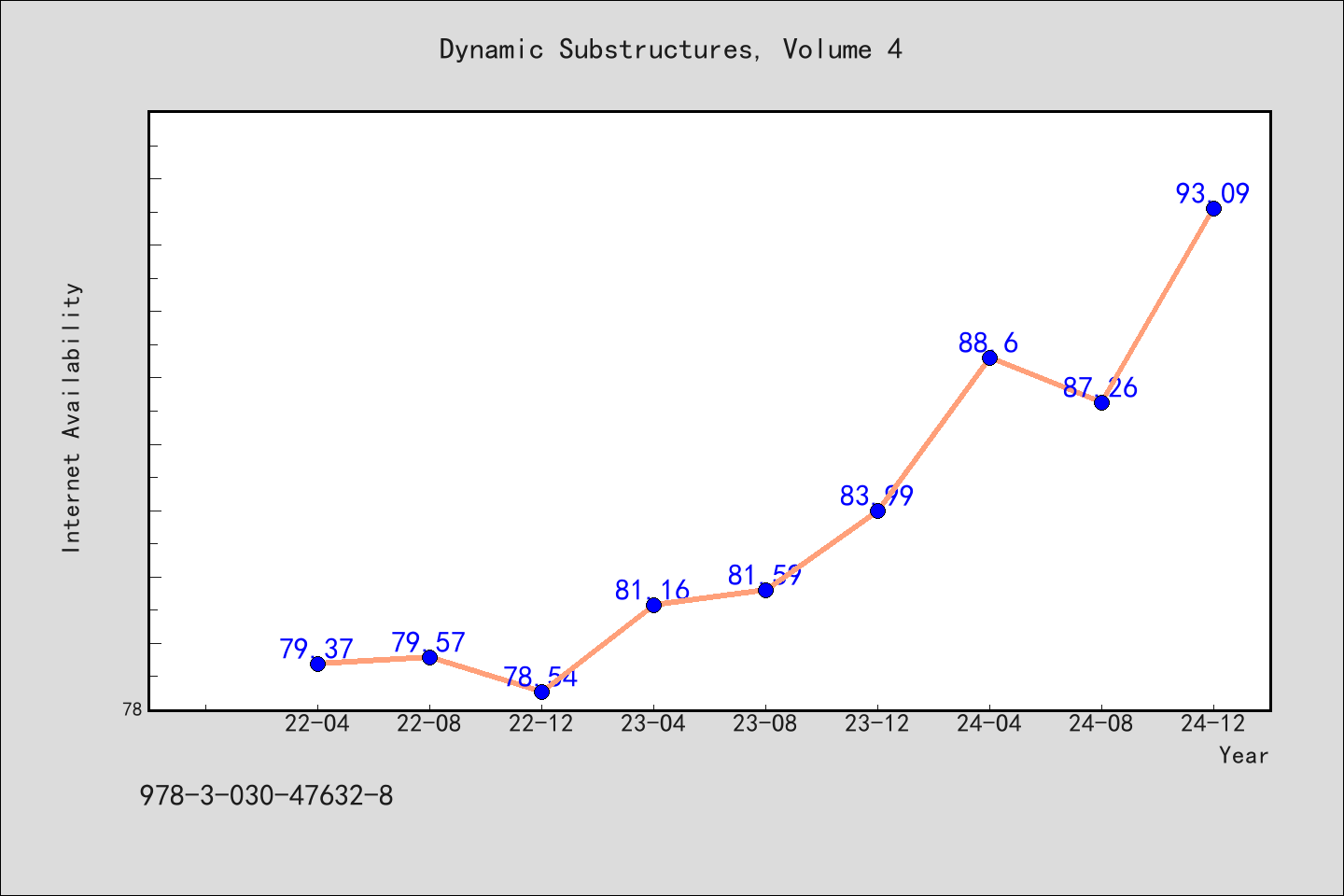Click the x-axis tick label 23-04
The height and width of the screenshot is (896, 1344).
(653, 724)
